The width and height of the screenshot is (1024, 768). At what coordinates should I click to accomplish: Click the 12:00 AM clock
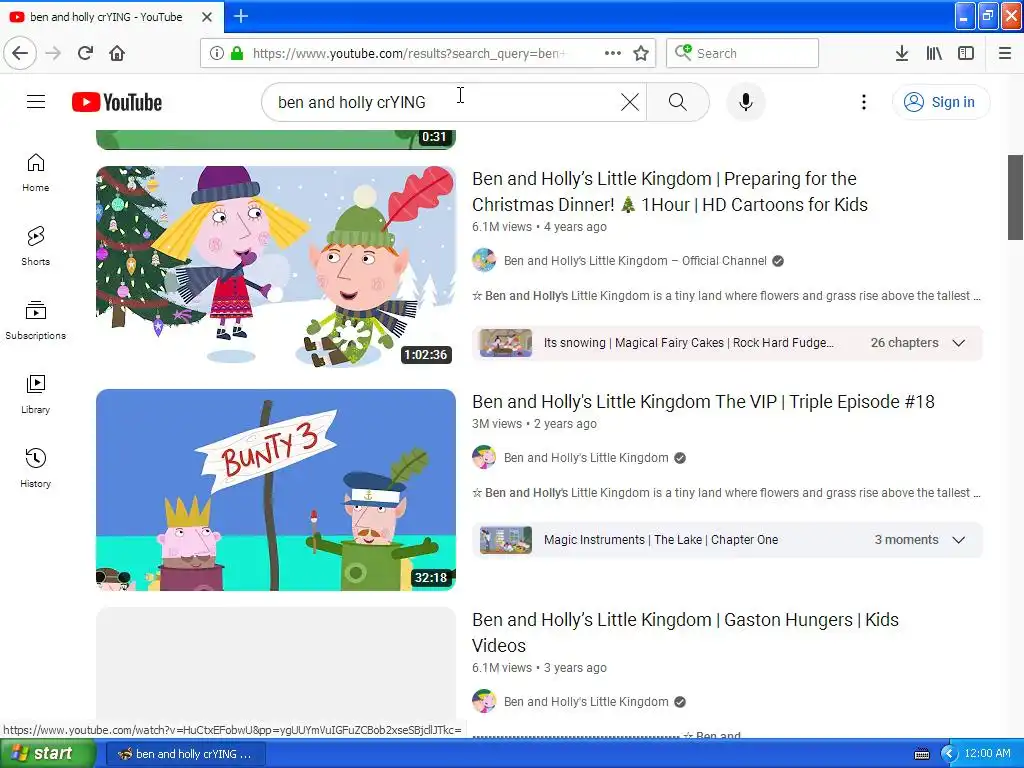[987, 753]
